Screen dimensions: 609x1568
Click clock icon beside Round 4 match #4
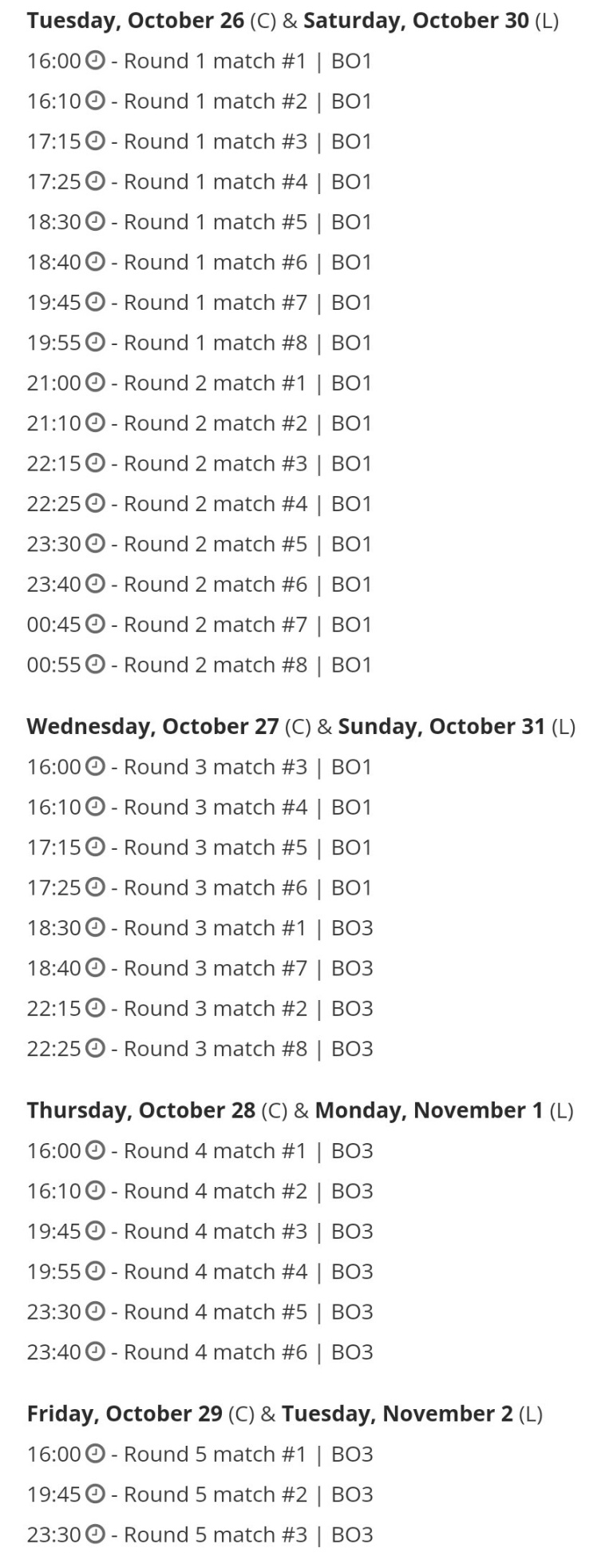tap(95, 1270)
